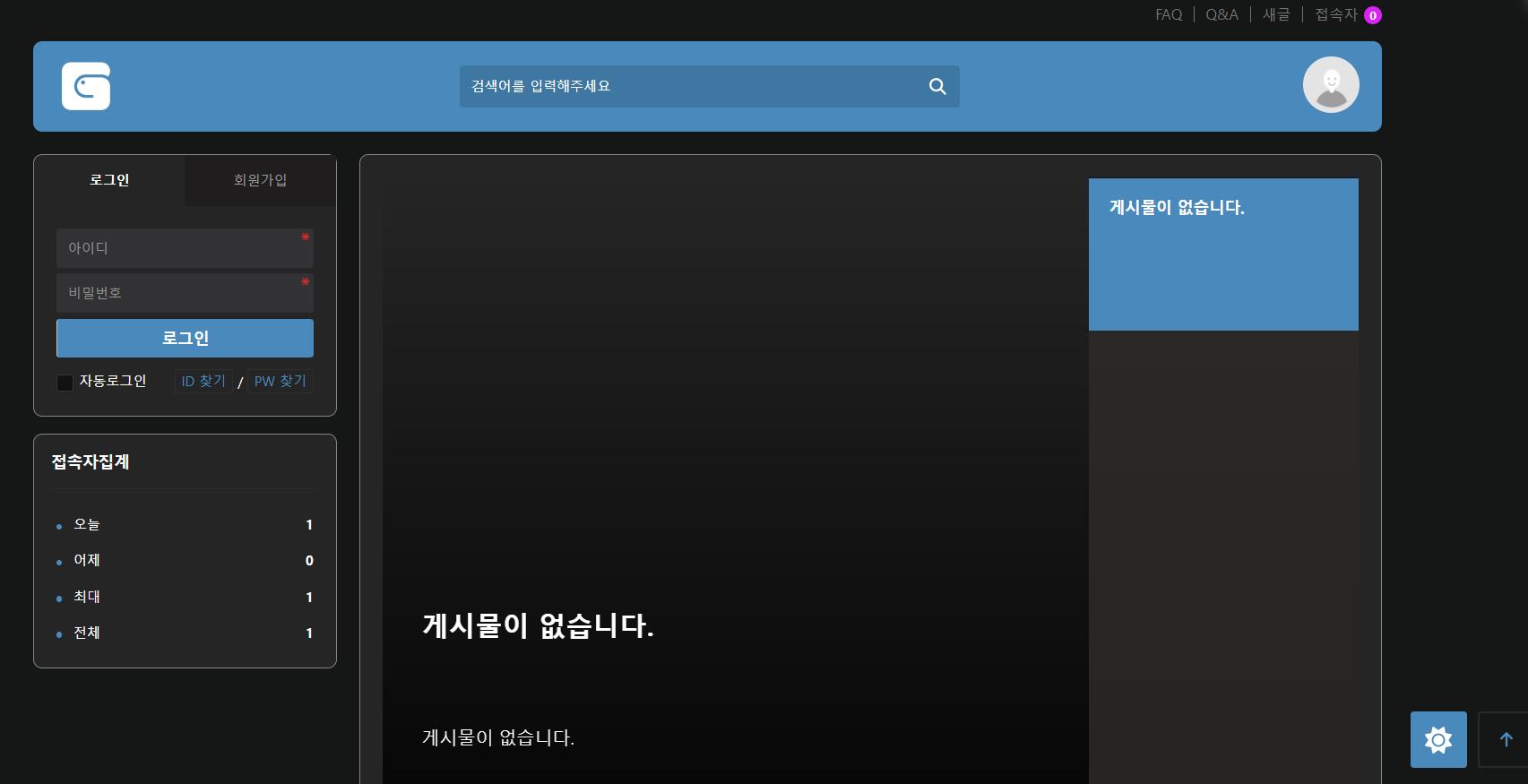
Task: Switch to the 회원가입 tab
Action: pyautogui.click(x=260, y=180)
